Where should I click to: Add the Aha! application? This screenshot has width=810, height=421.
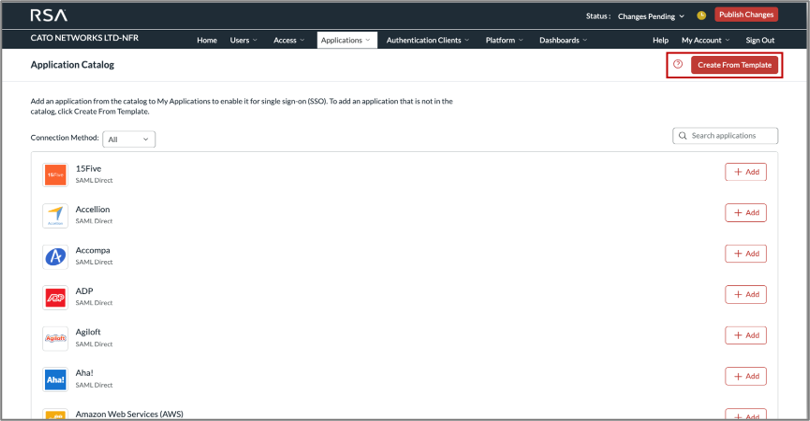click(x=745, y=376)
